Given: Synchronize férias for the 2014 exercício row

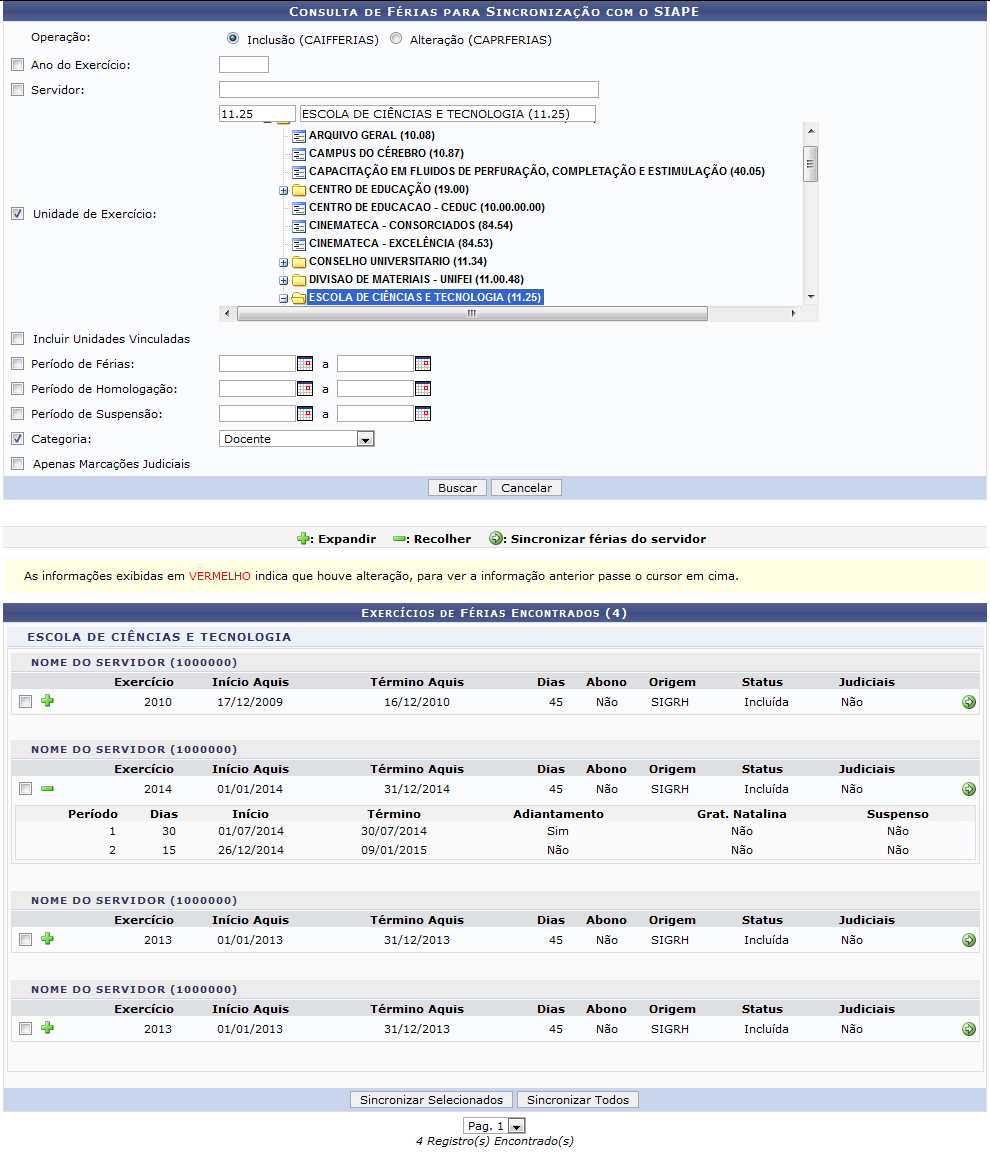Looking at the screenshot, I should [x=968, y=790].
